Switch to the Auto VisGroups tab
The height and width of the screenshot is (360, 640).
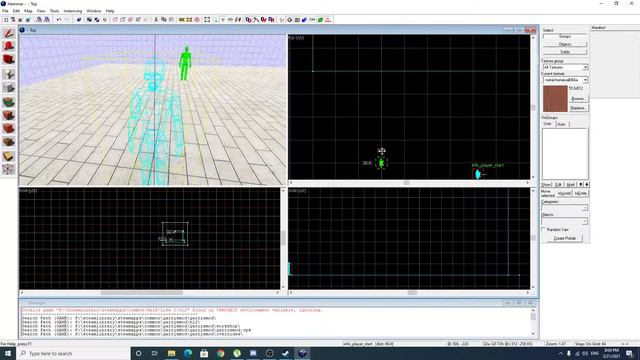pos(561,124)
